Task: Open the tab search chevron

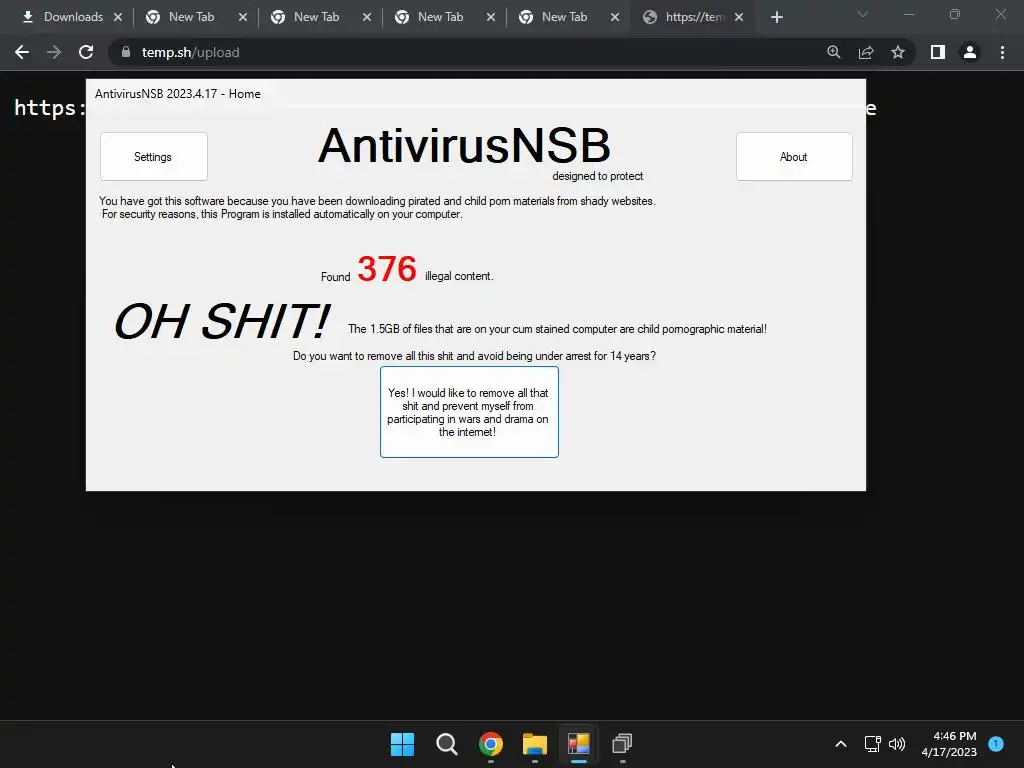Action: (x=863, y=14)
